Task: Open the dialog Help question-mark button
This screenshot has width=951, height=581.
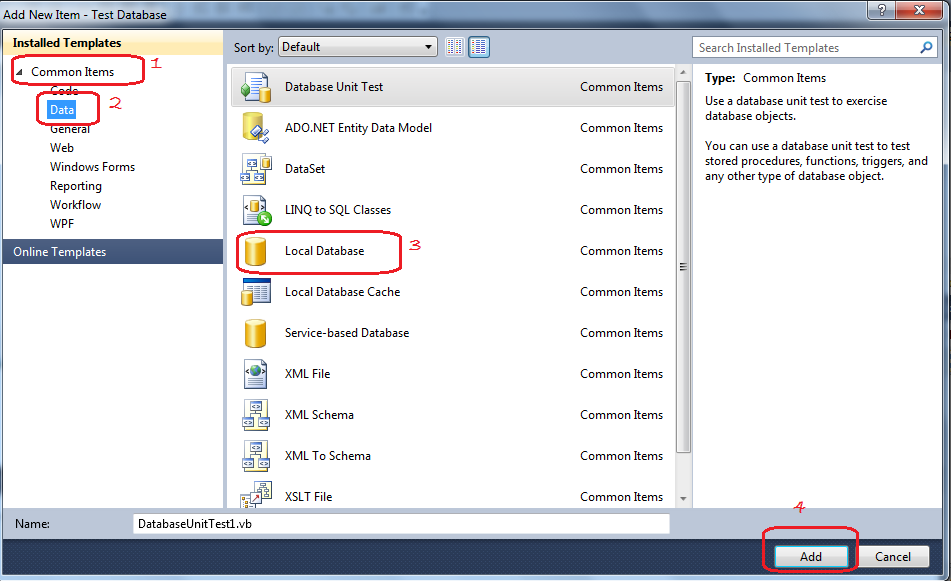Action: [882, 10]
